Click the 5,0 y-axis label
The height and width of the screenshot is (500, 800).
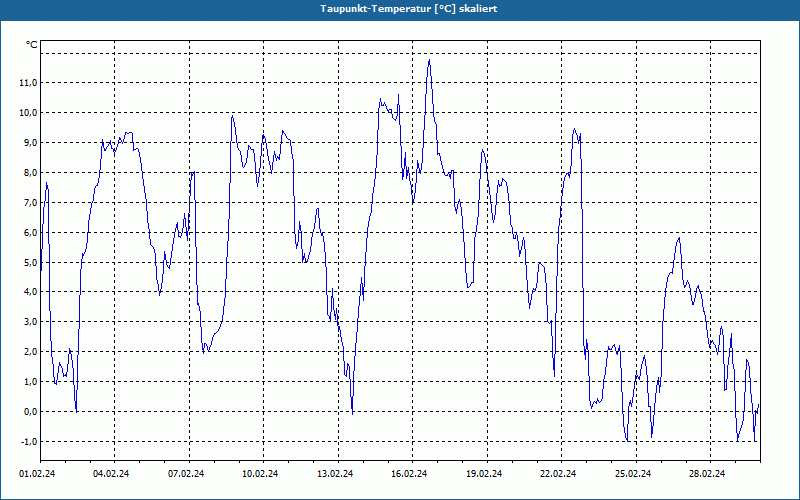click(30, 262)
